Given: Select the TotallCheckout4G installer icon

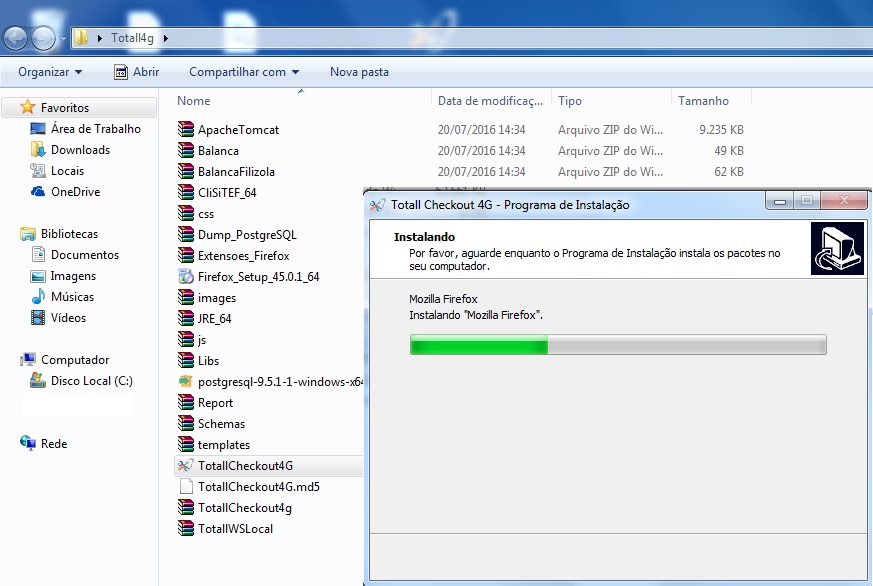Looking at the screenshot, I should (185, 466).
